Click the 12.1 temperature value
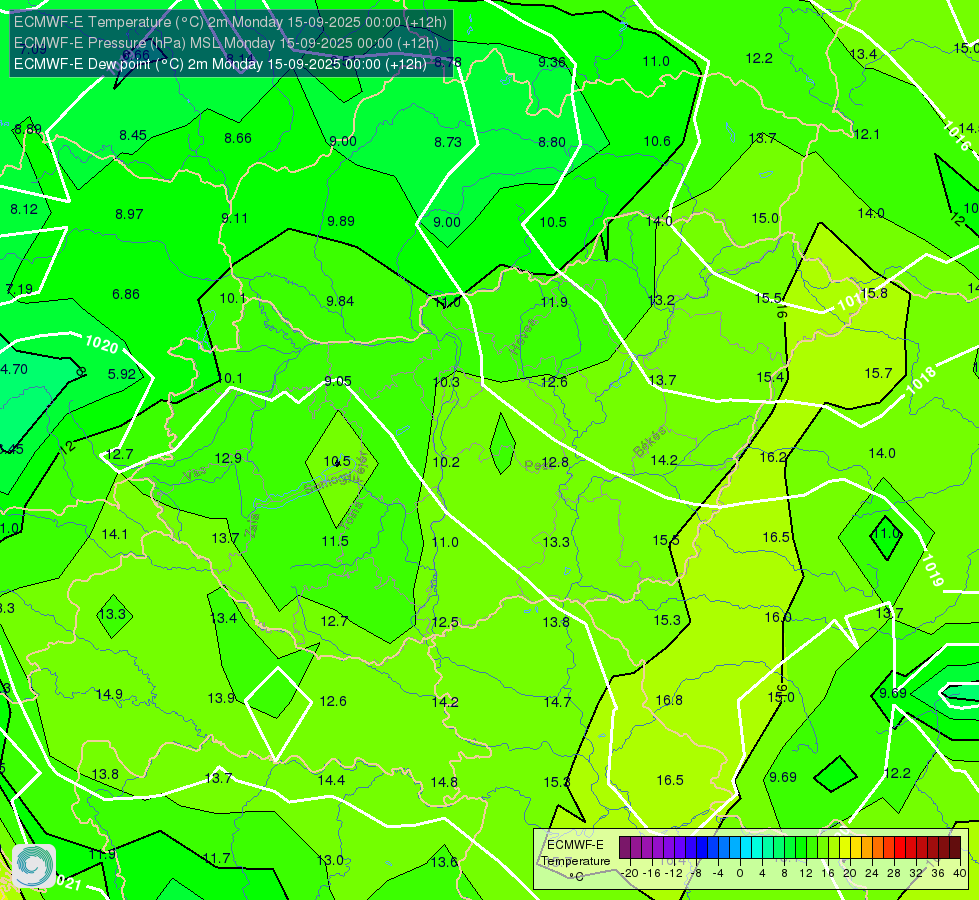 866,134
